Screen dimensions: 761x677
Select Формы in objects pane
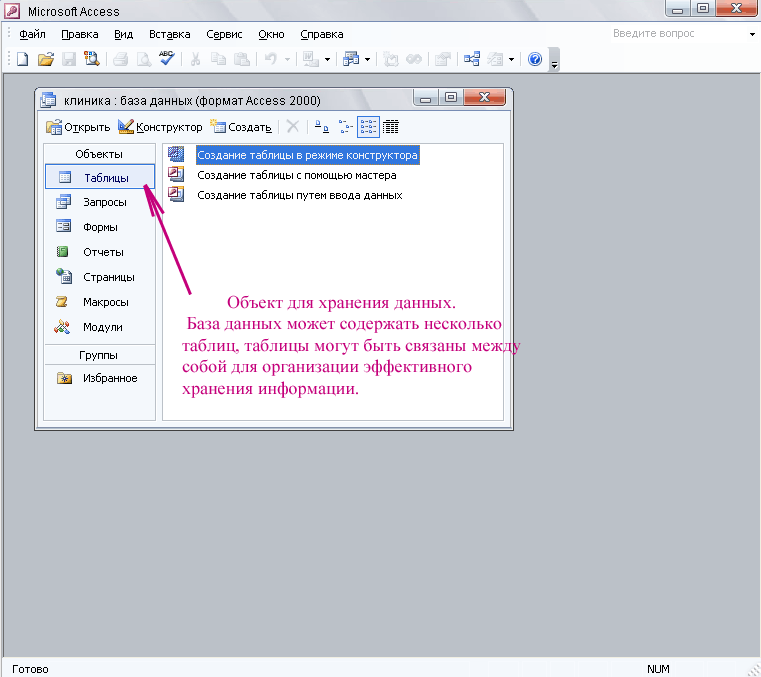pos(99,227)
